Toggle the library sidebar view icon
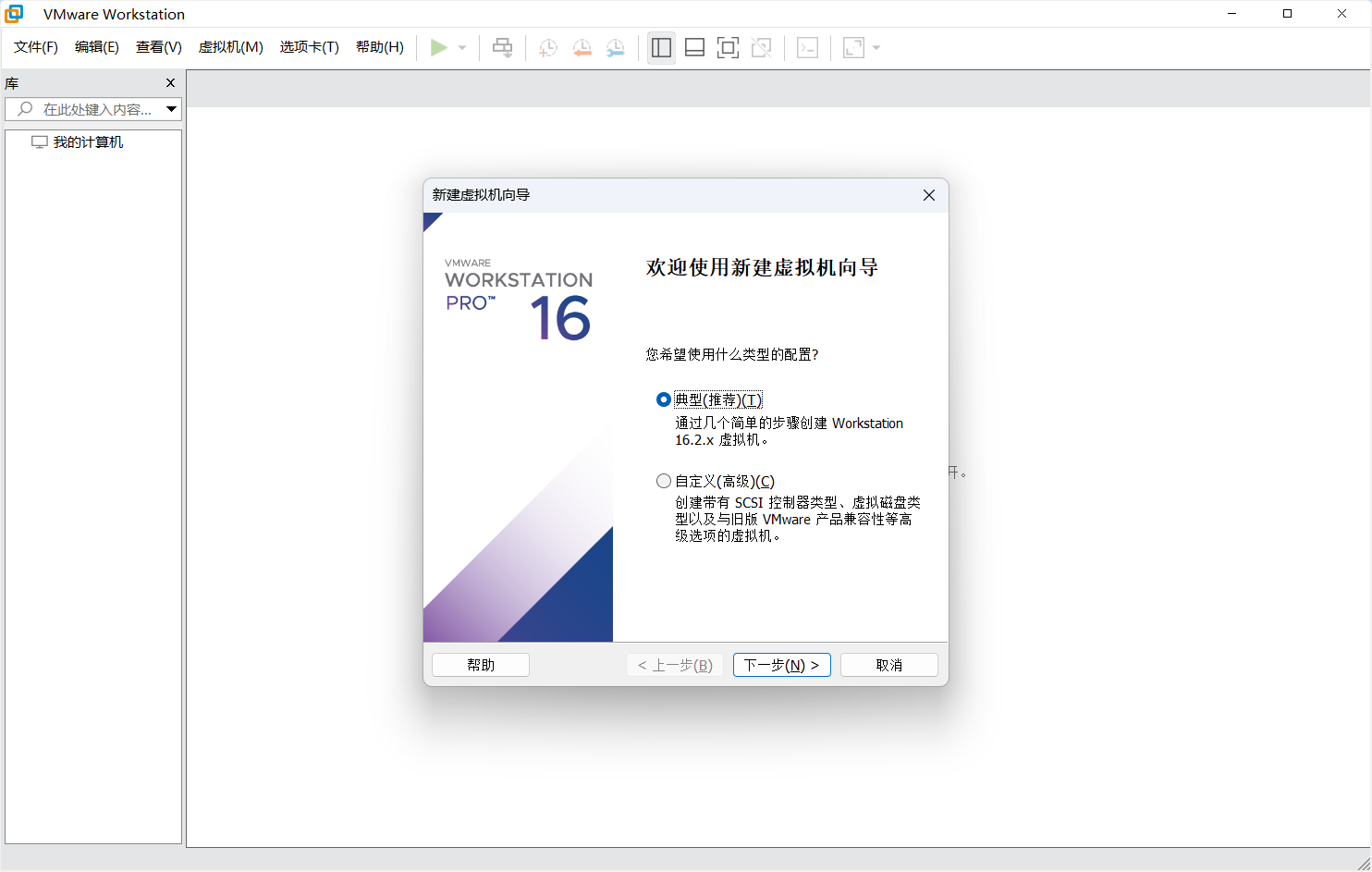The image size is (1372, 872). pos(661,47)
